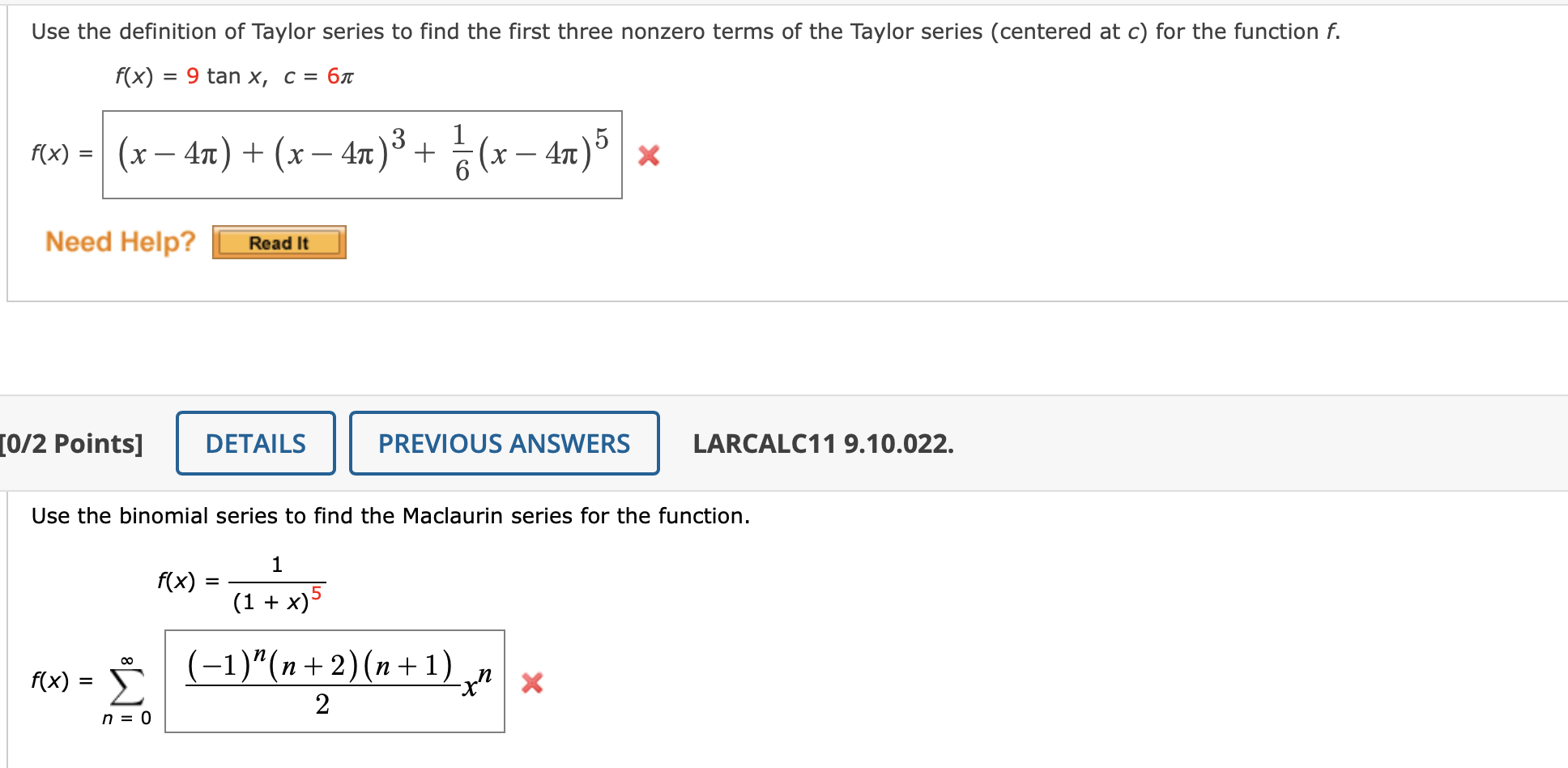This screenshot has height=768, width=1568.
Task: Click inside the Taylor series answer box
Action: pos(360,154)
